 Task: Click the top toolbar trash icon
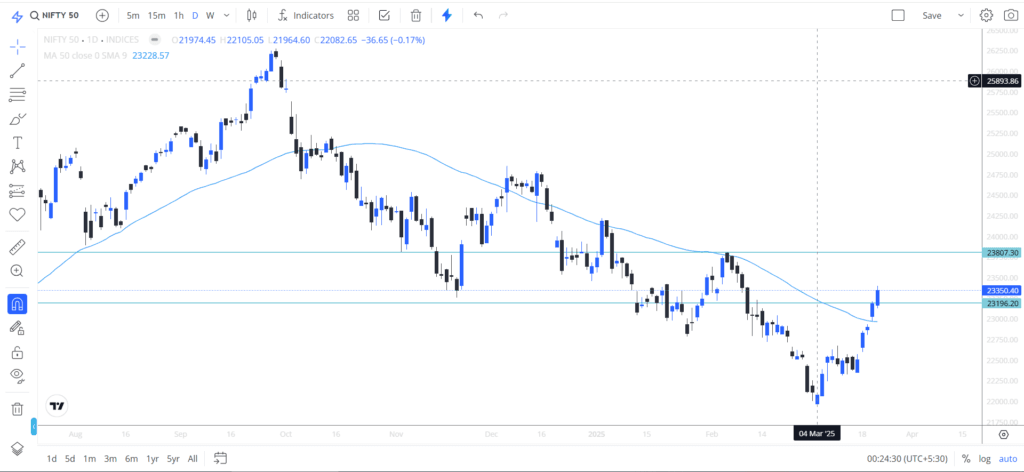tap(416, 15)
